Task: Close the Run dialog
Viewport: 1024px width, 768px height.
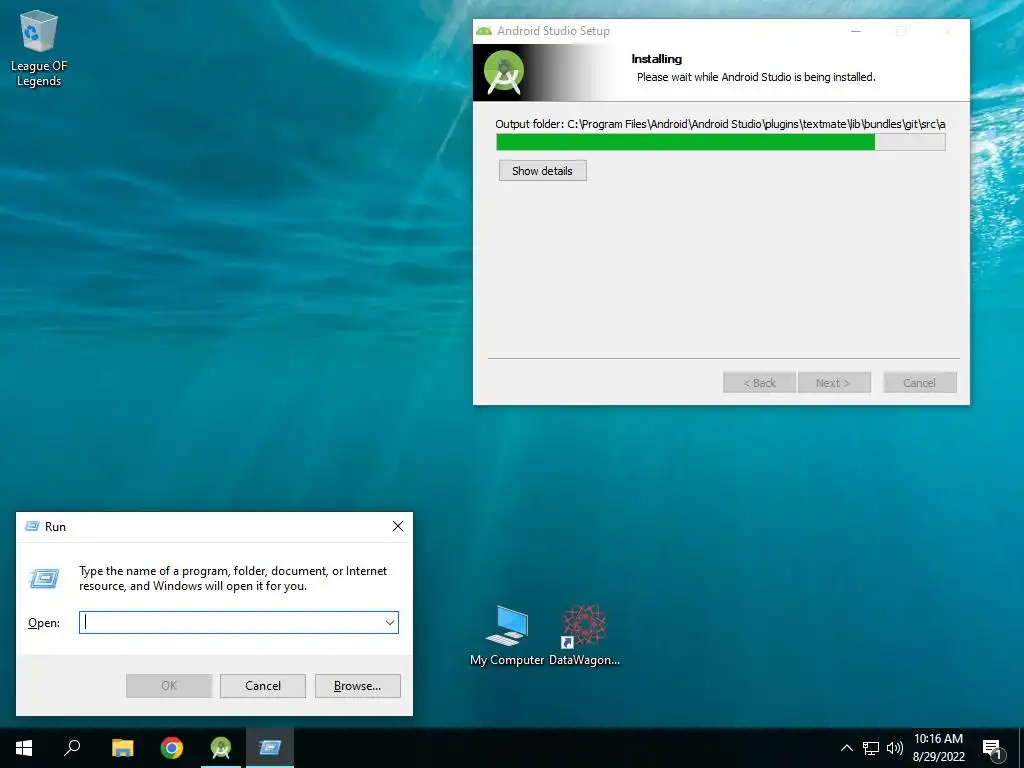Action: (398, 526)
